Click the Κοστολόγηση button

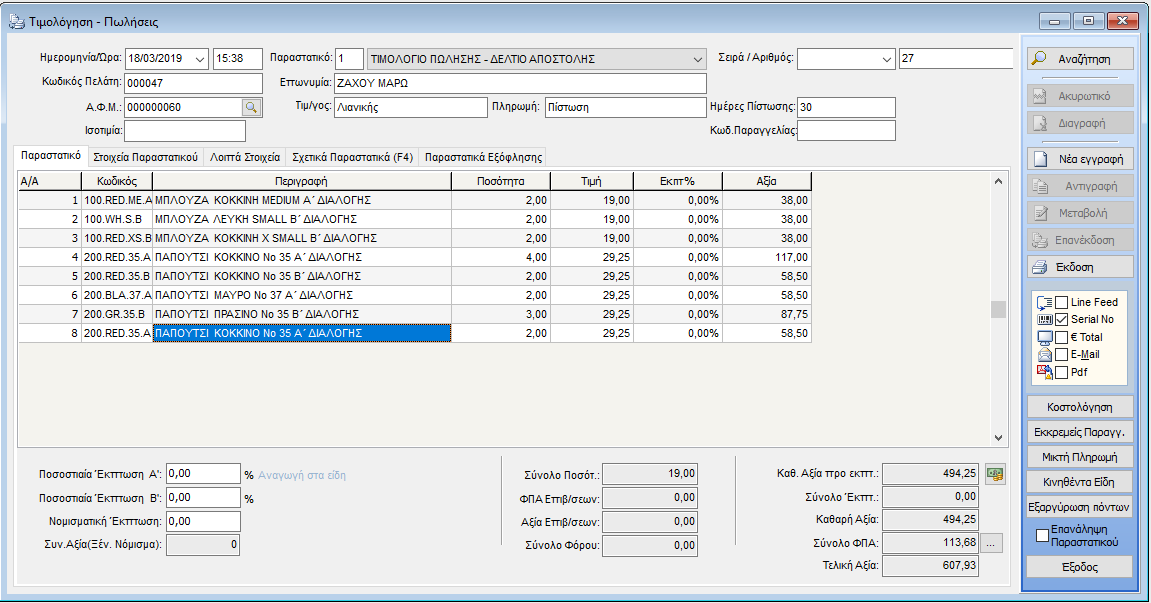coord(1080,407)
